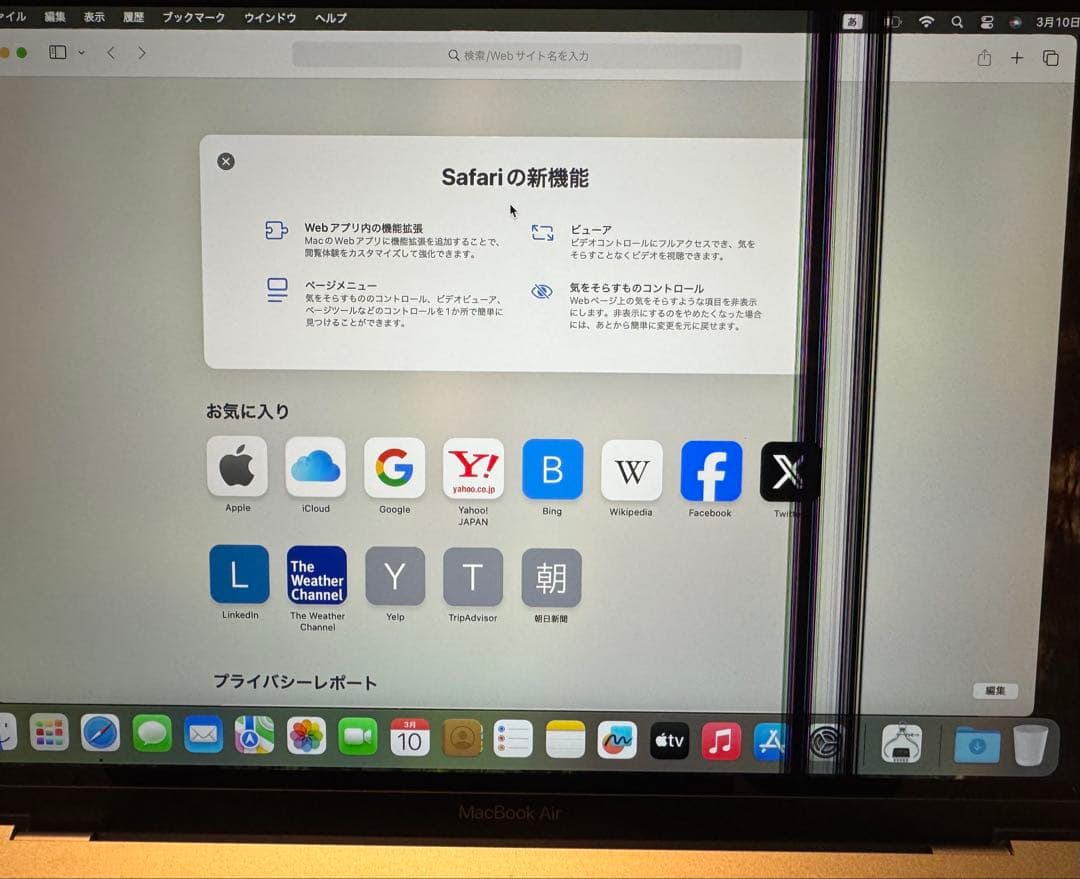Open Safari from the Dock
This screenshot has width=1080, height=879.
(x=101, y=733)
